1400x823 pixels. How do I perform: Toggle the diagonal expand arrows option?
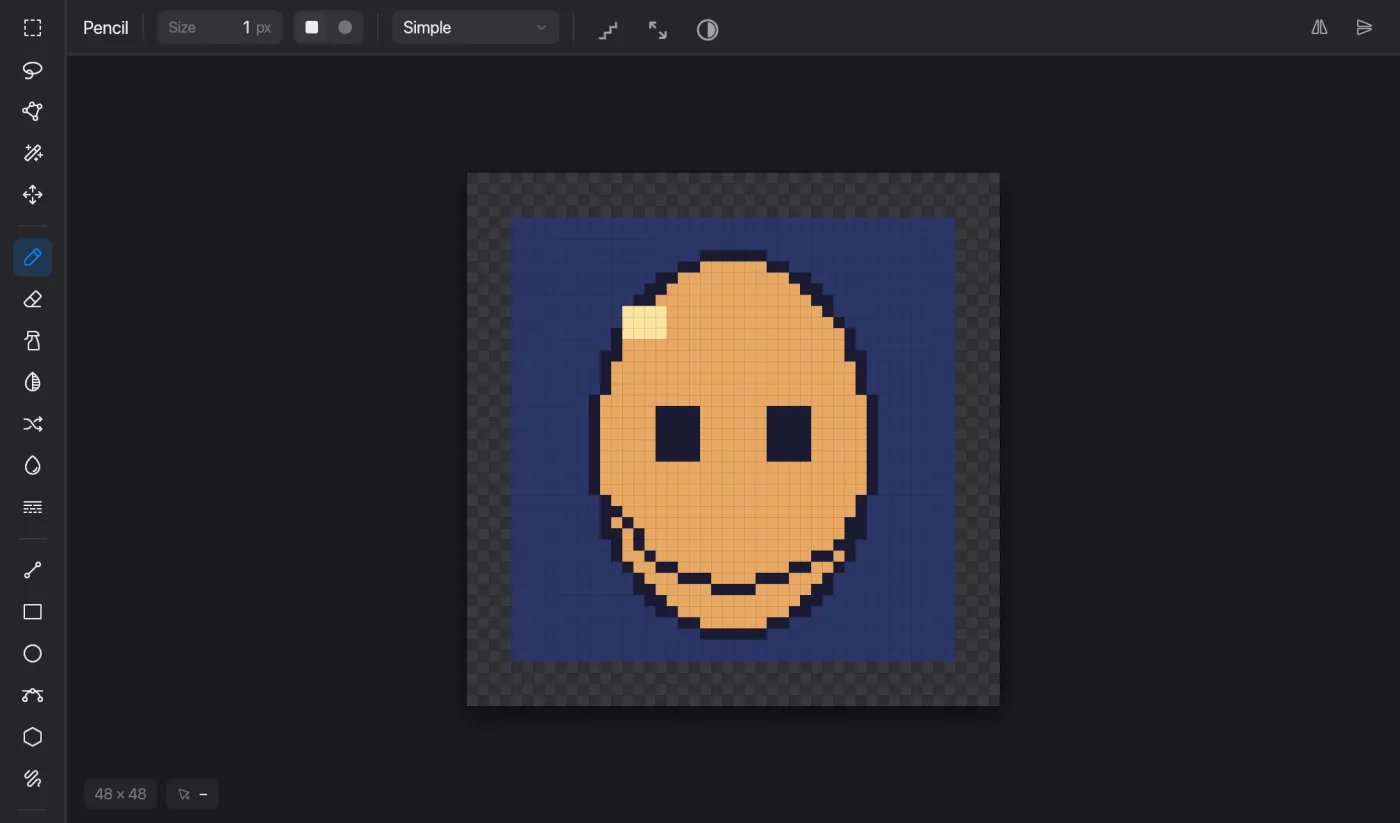tap(658, 29)
